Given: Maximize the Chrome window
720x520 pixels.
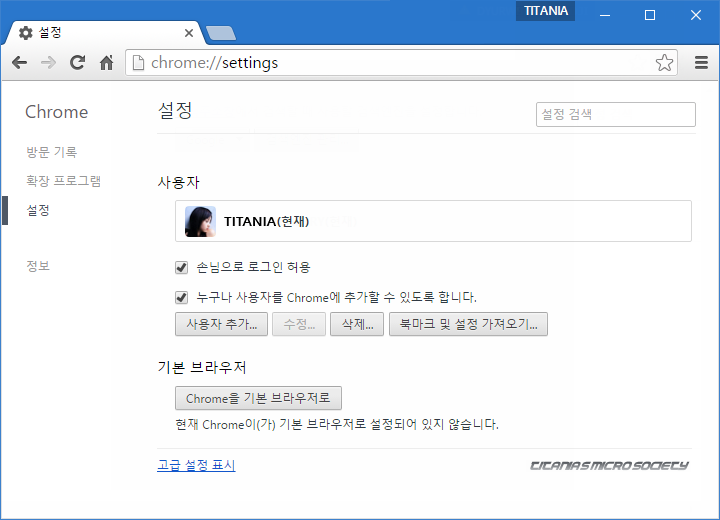Looking at the screenshot, I should click(650, 15).
